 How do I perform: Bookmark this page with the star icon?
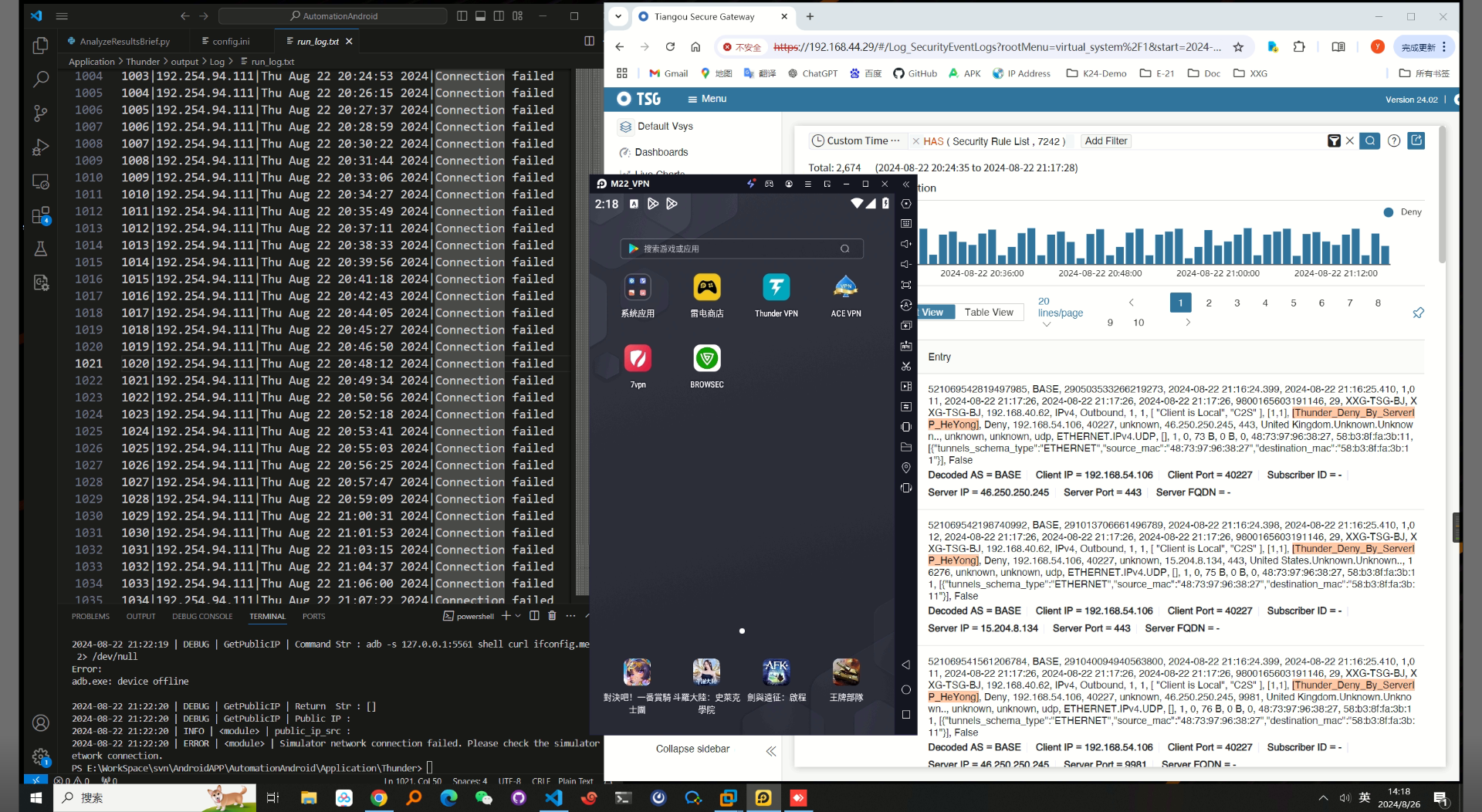coord(1238,47)
